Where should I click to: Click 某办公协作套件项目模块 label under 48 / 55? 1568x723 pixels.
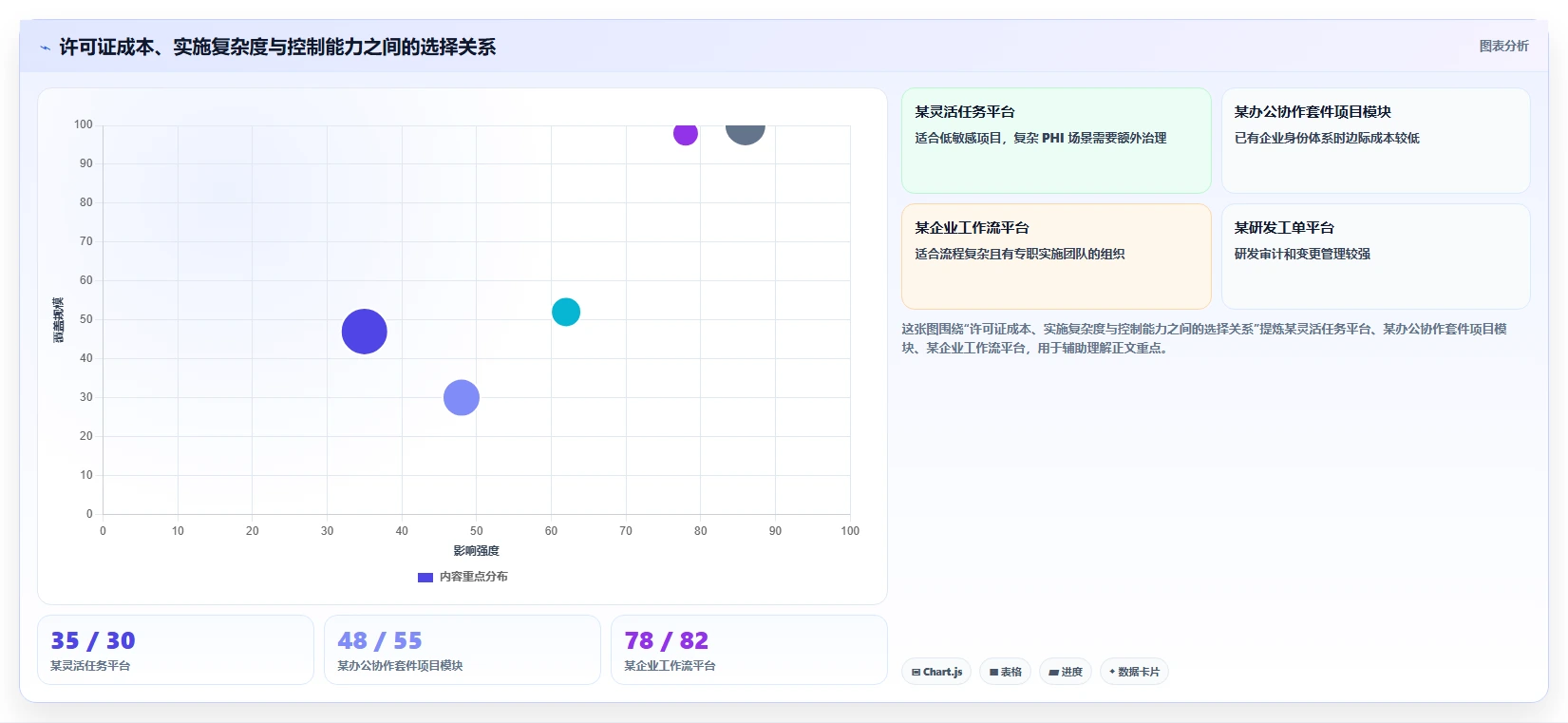click(x=400, y=666)
